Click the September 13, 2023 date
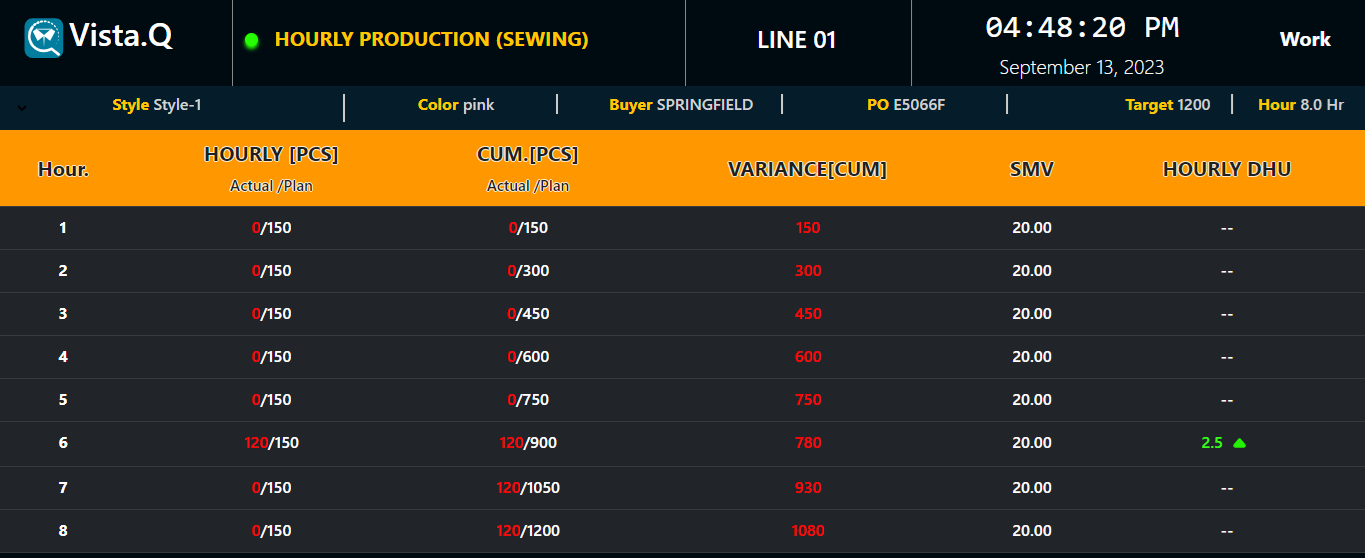This screenshot has height=558, width=1365. (x=1081, y=68)
